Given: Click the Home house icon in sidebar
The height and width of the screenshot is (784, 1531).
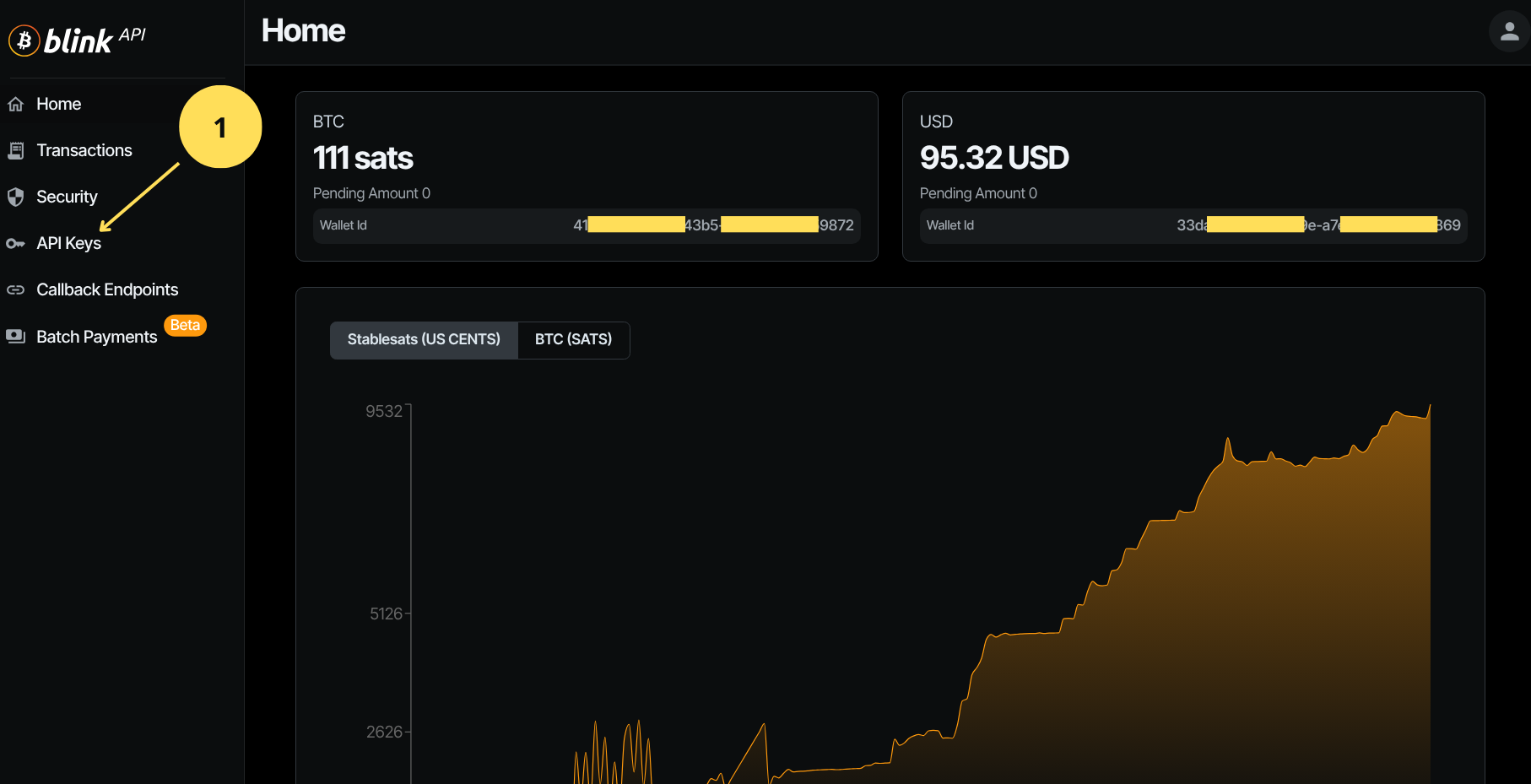Looking at the screenshot, I should point(15,104).
